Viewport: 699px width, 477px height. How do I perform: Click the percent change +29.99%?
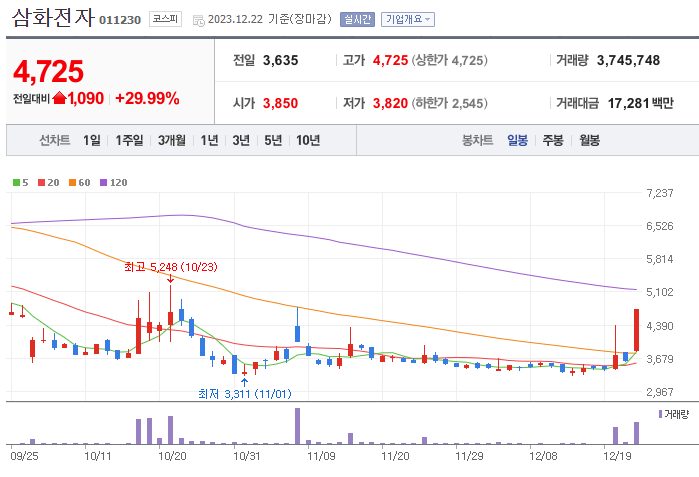click(147, 98)
